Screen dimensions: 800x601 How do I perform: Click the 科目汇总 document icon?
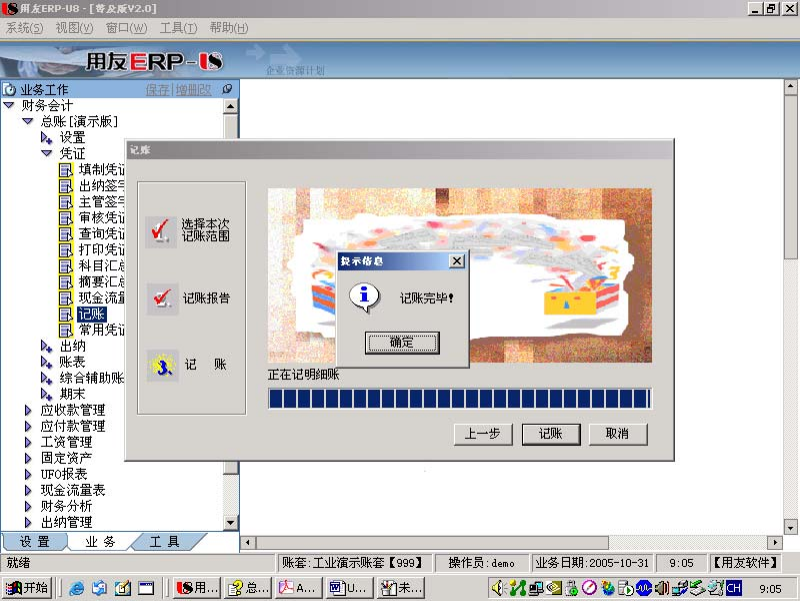click(66, 266)
